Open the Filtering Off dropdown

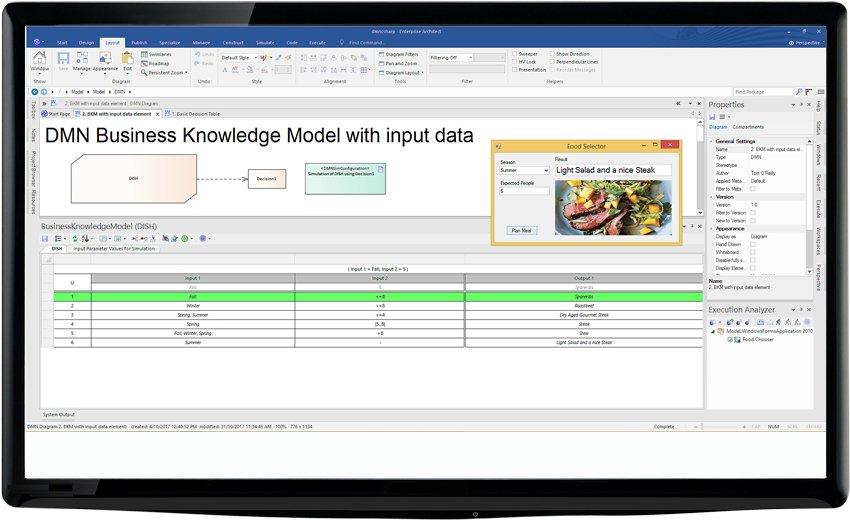pos(451,58)
